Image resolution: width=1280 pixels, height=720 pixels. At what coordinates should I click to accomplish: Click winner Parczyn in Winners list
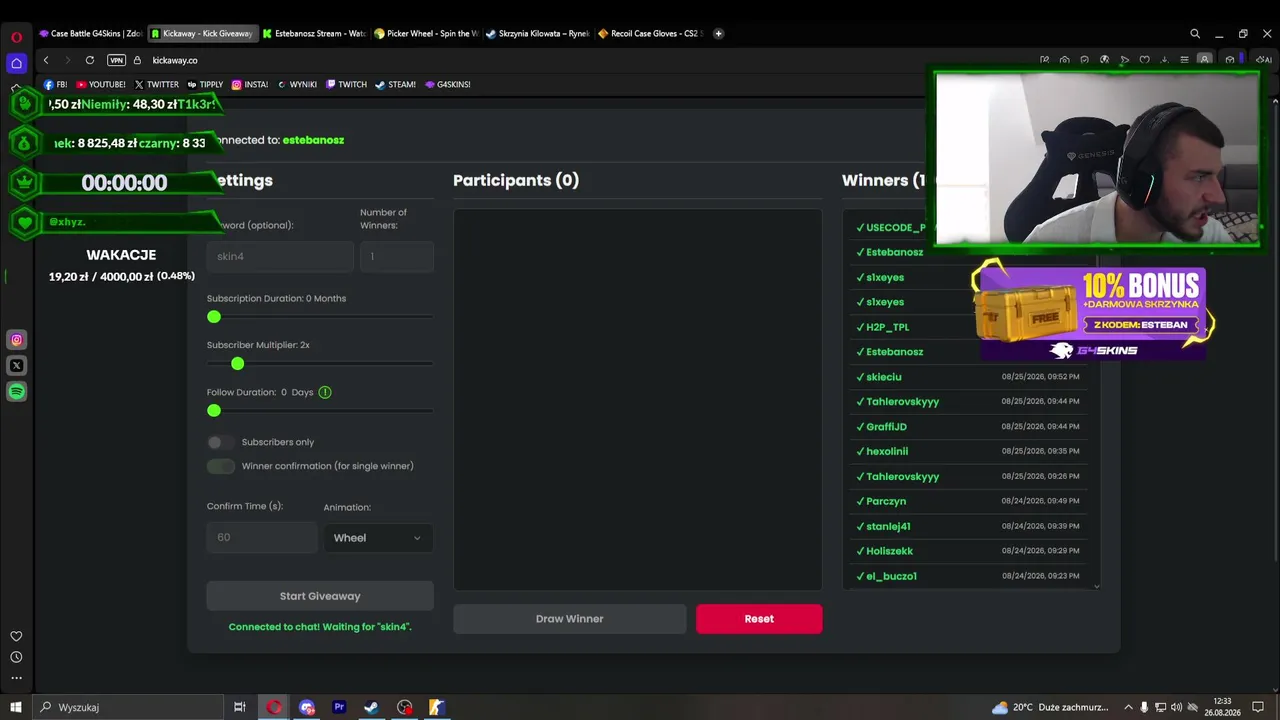click(886, 501)
